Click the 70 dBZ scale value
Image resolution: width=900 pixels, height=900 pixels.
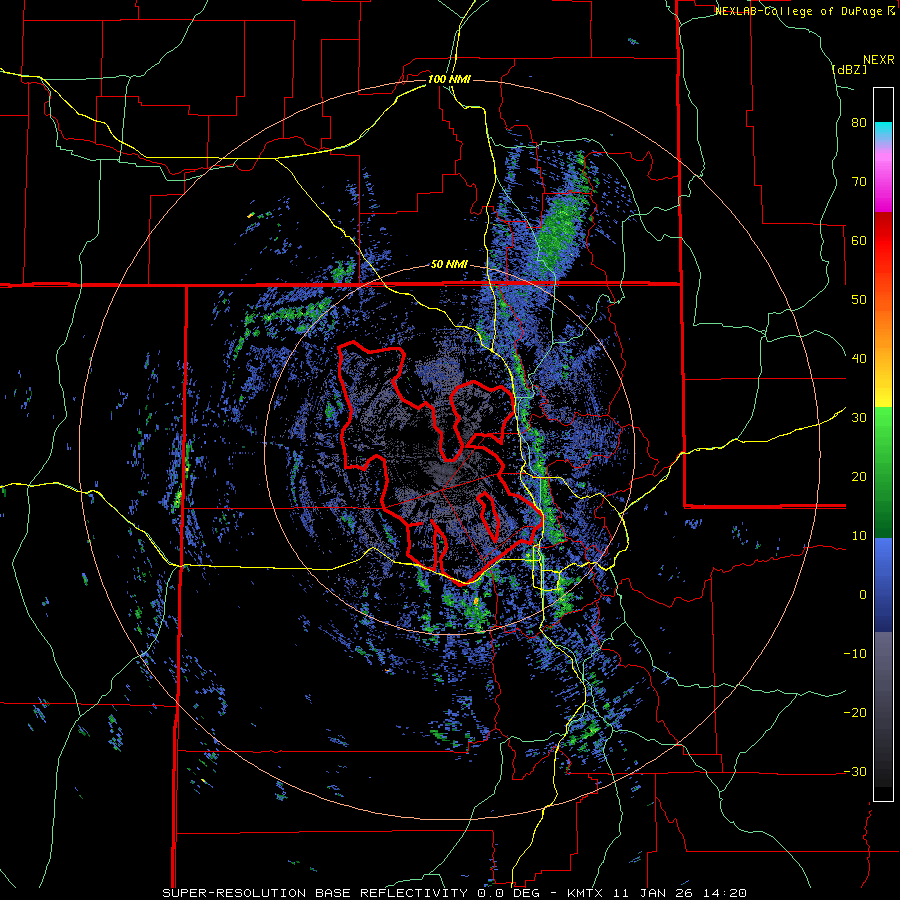(859, 182)
